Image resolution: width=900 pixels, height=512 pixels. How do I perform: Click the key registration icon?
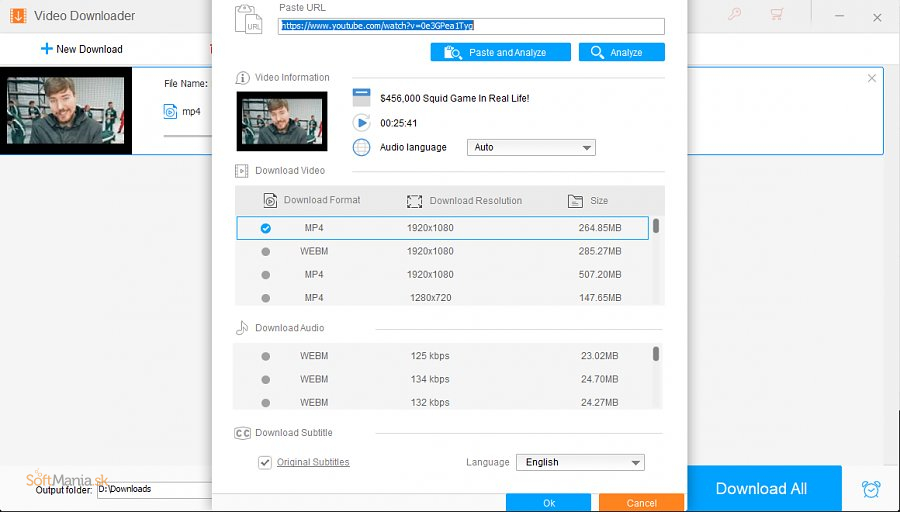(735, 15)
